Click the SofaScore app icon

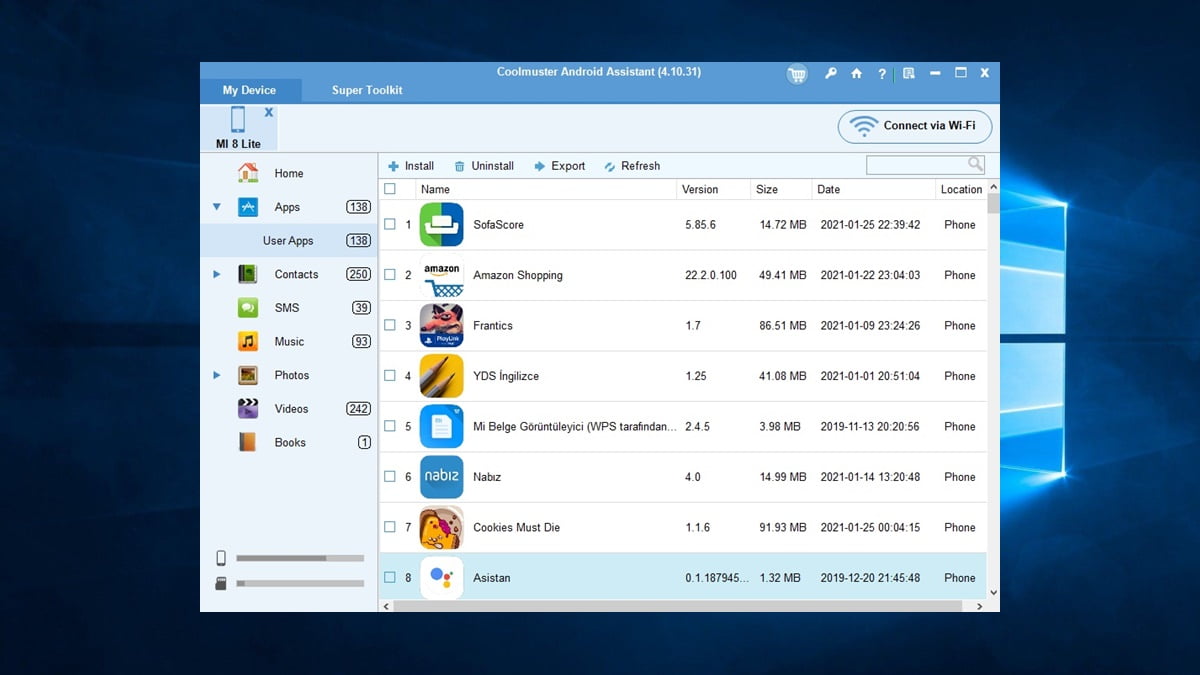pyautogui.click(x=441, y=225)
